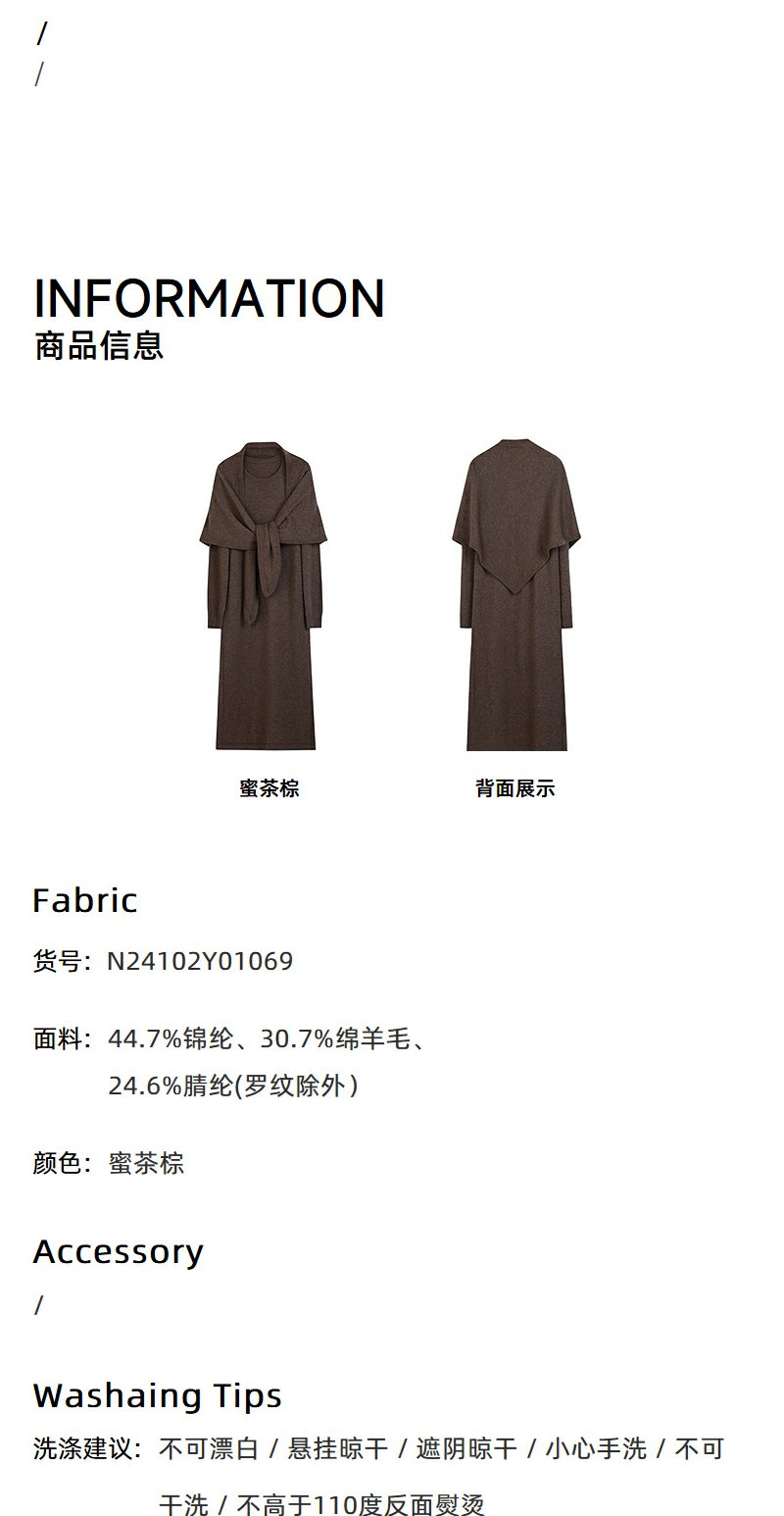784x1516 pixels.
Task: Click the back view dress image
Action: (516, 595)
